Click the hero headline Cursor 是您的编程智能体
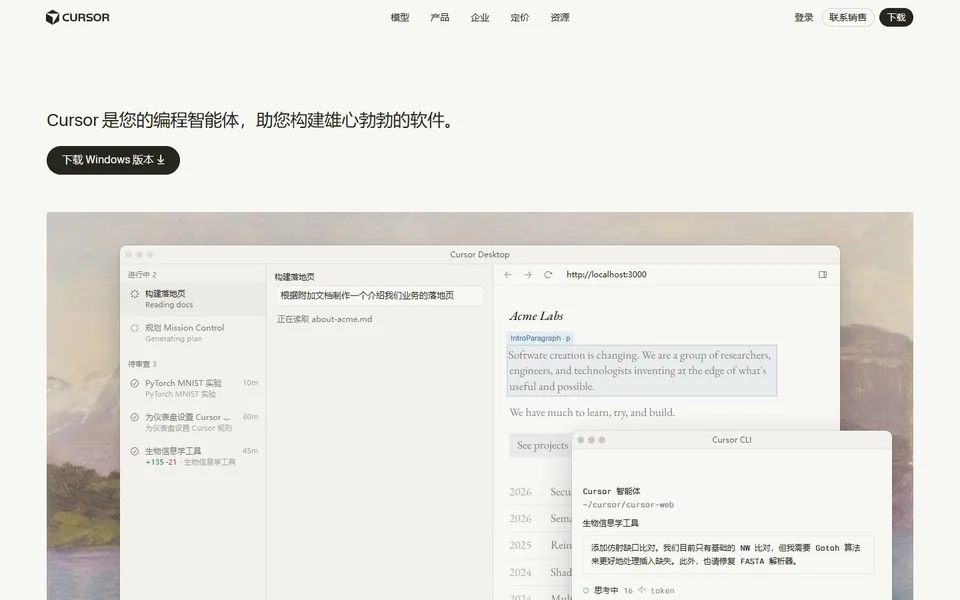Viewport: 960px width, 600px height. pyautogui.click(x=252, y=120)
